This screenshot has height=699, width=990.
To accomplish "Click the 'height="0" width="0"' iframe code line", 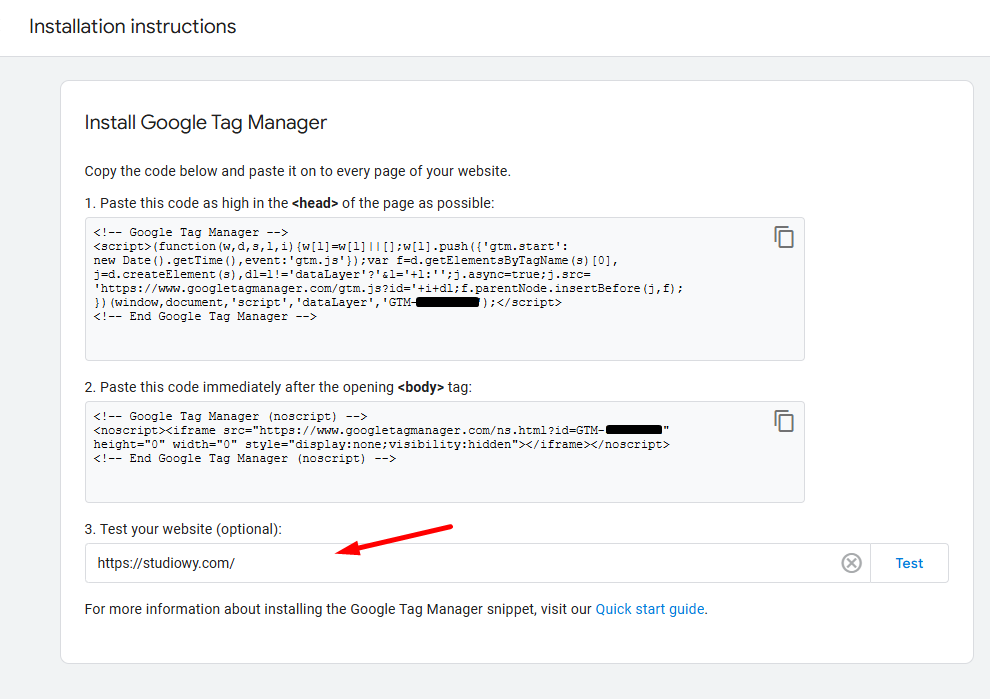I will tap(381, 445).
